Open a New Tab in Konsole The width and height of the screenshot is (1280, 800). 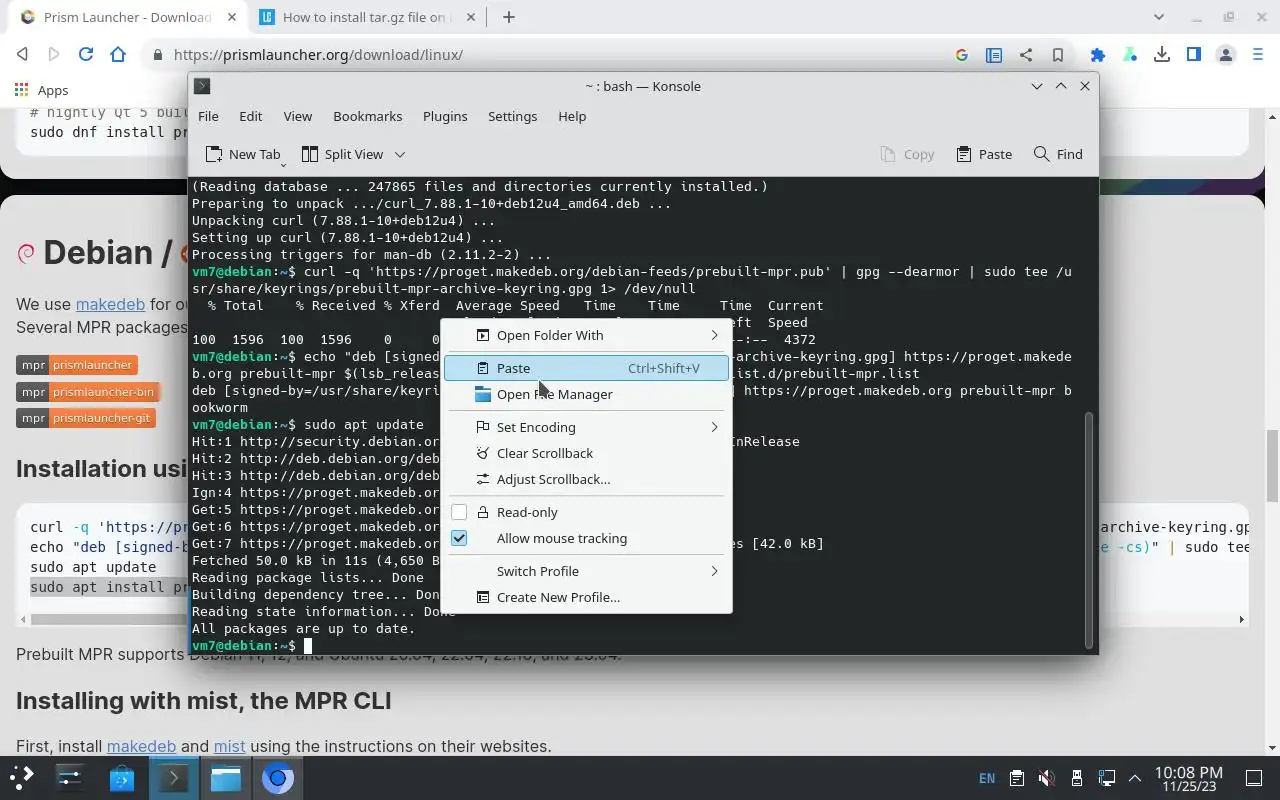(x=242, y=154)
